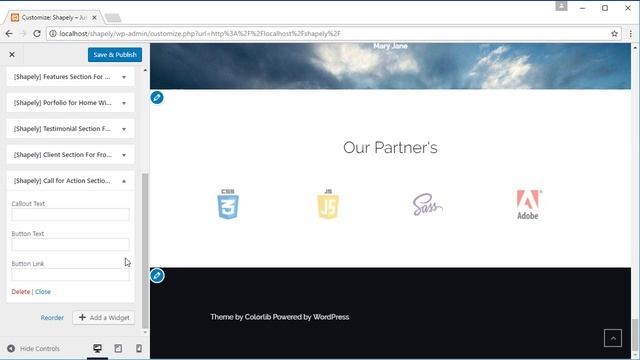This screenshot has height=360, width=640.
Task: Click the CSS3 partner logo
Action: [228, 204]
